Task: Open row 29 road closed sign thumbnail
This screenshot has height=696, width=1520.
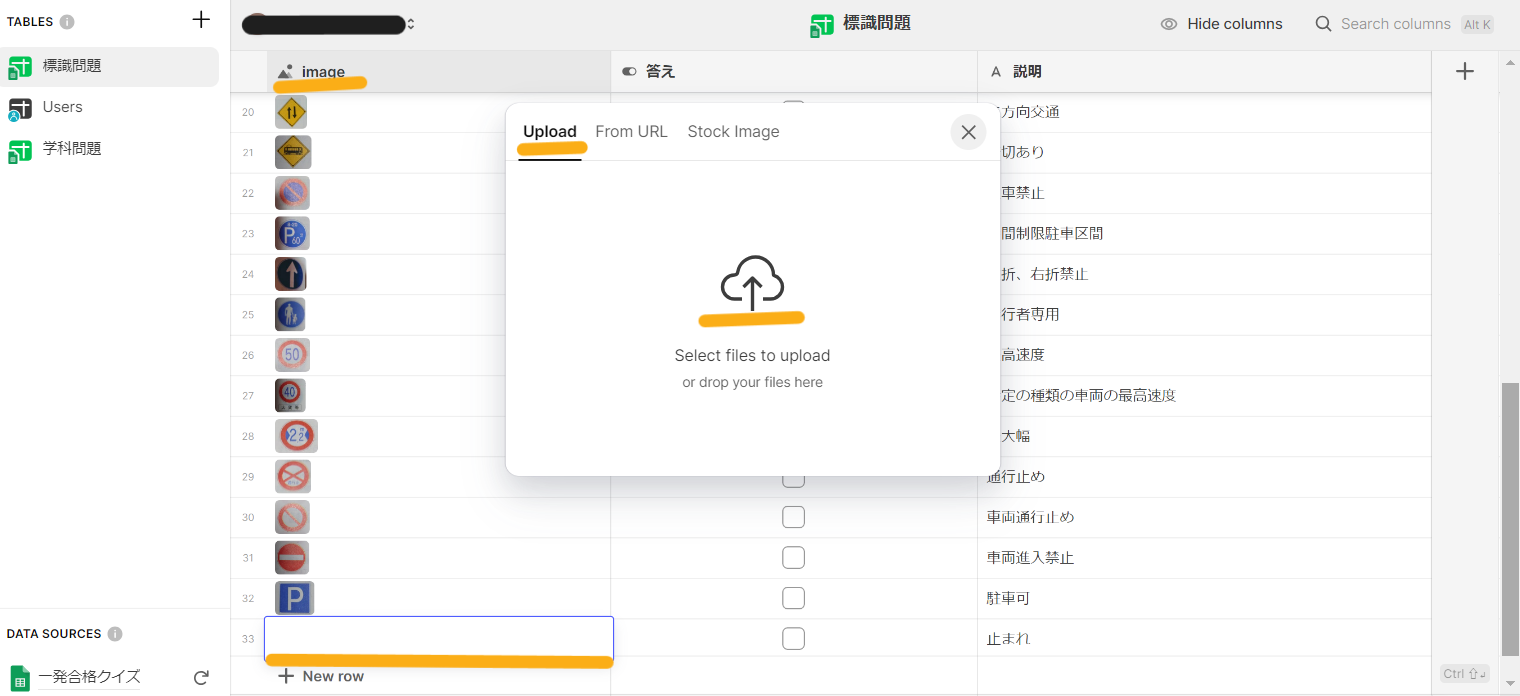Action: (293, 476)
